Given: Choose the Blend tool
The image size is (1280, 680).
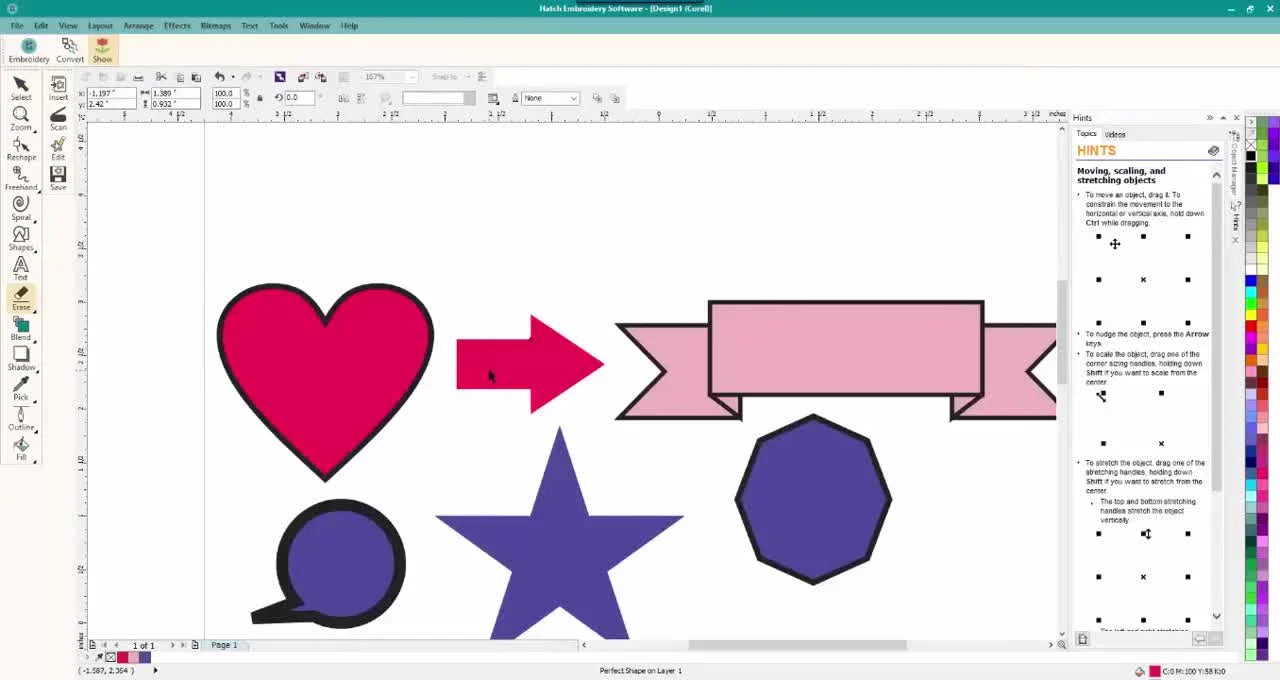Looking at the screenshot, I should click(x=21, y=329).
